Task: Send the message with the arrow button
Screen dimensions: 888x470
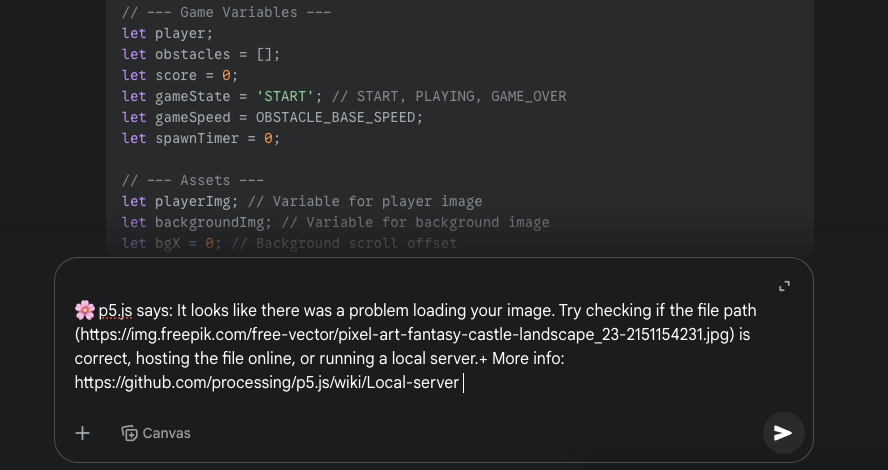Action: (x=783, y=432)
